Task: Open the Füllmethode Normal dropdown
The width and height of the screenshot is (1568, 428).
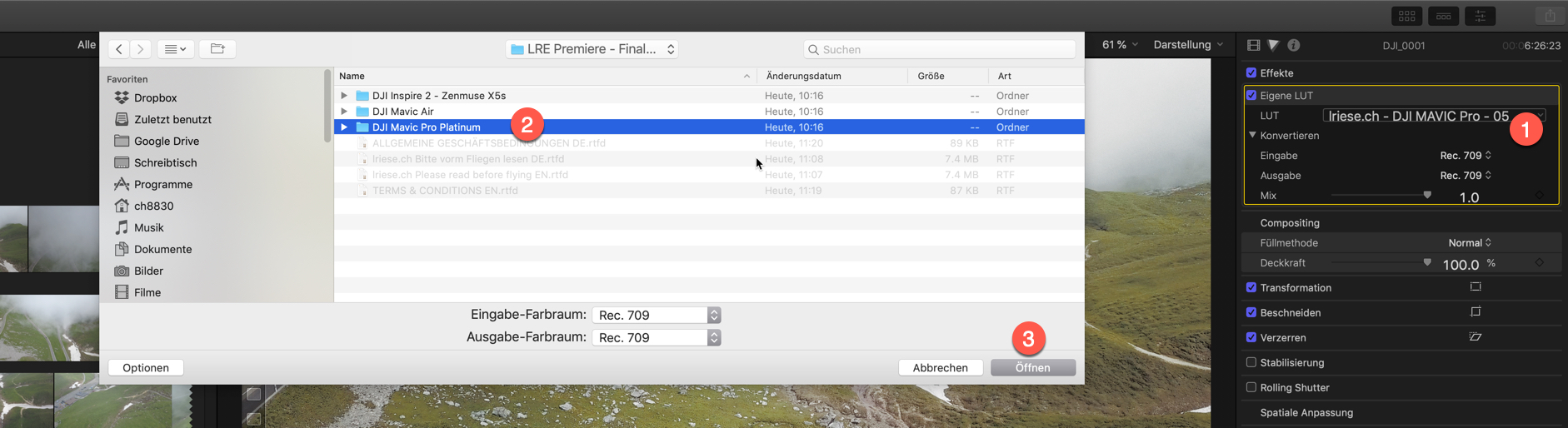Action: tap(1470, 243)
